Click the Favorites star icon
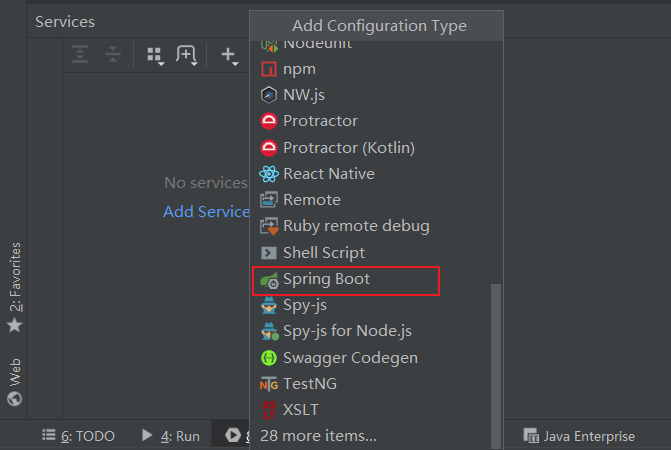Image resolution: width=671 pixels, height=450 pixels. tap(15, 325)
